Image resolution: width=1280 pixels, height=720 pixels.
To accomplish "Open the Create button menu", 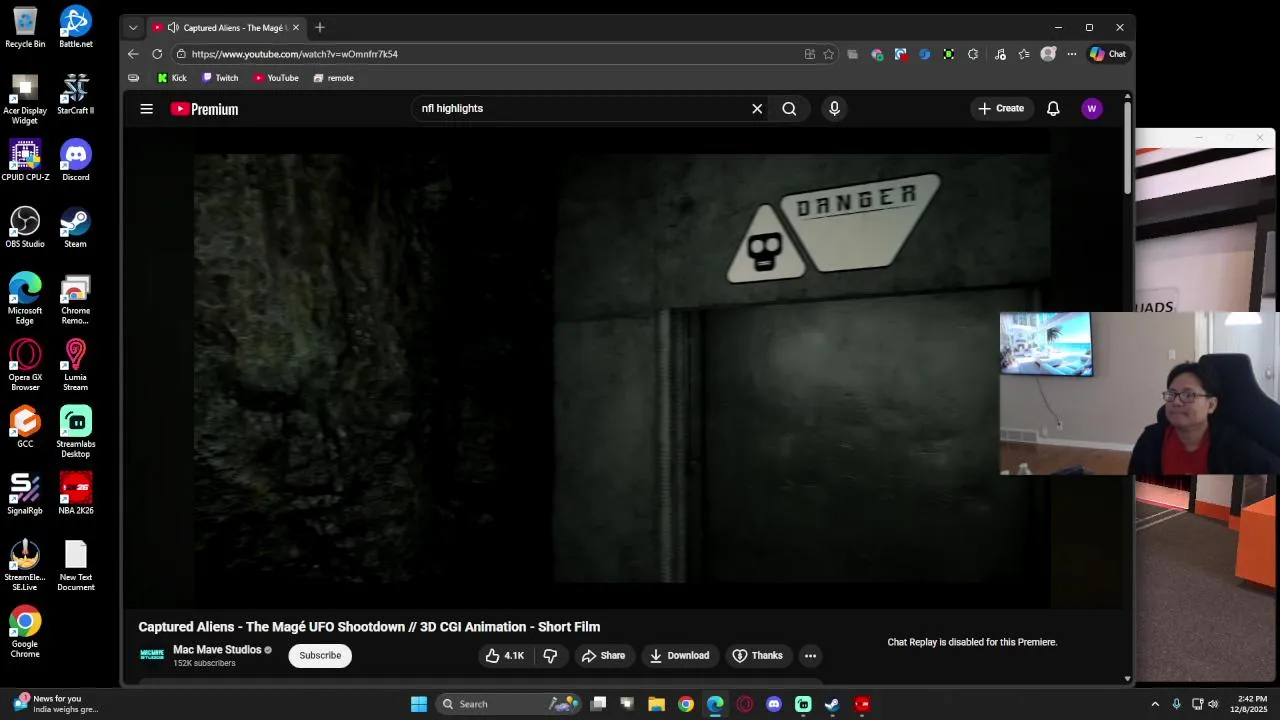I will (x=1001, y=109).
